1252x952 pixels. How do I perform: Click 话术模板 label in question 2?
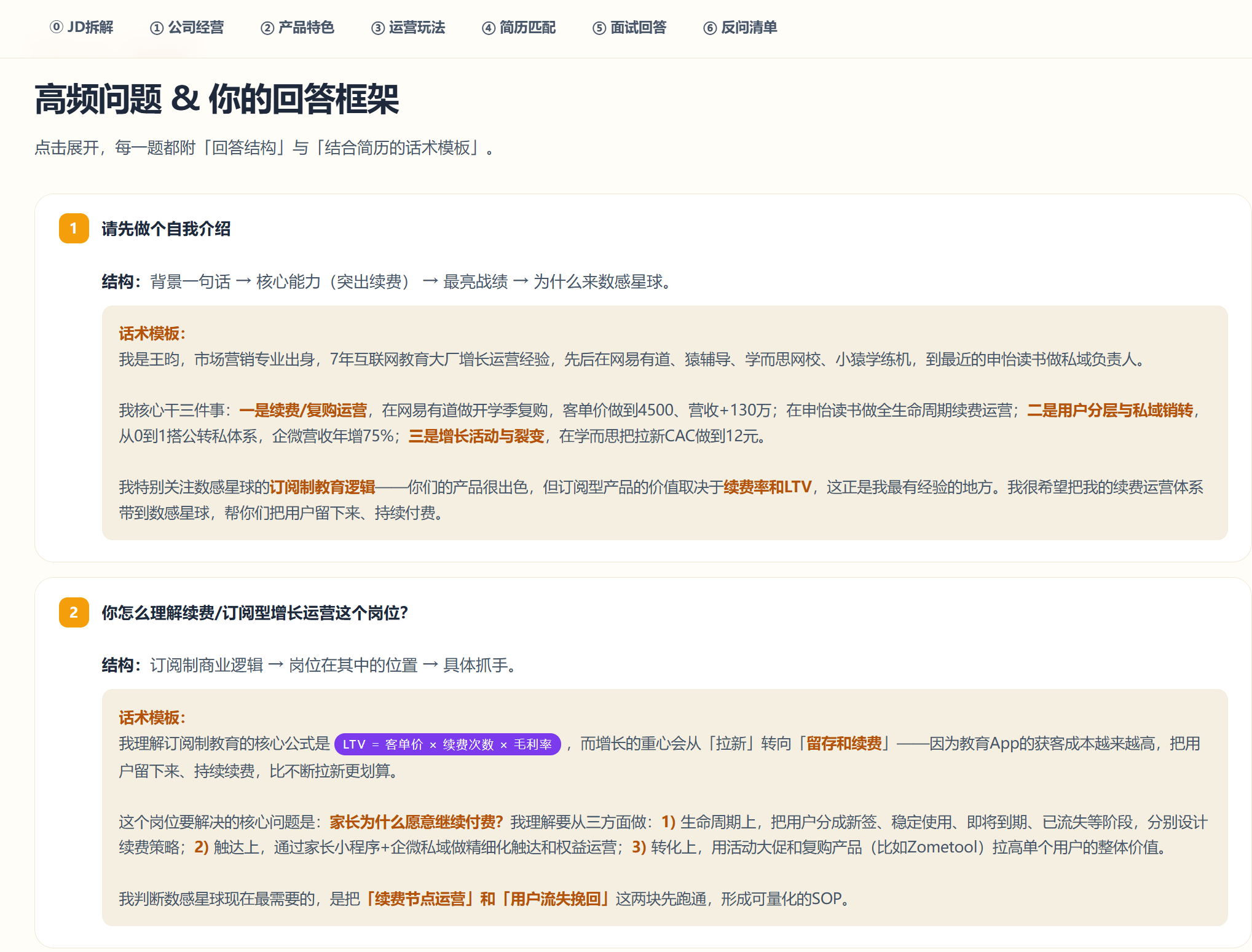(x=152, y=717)
